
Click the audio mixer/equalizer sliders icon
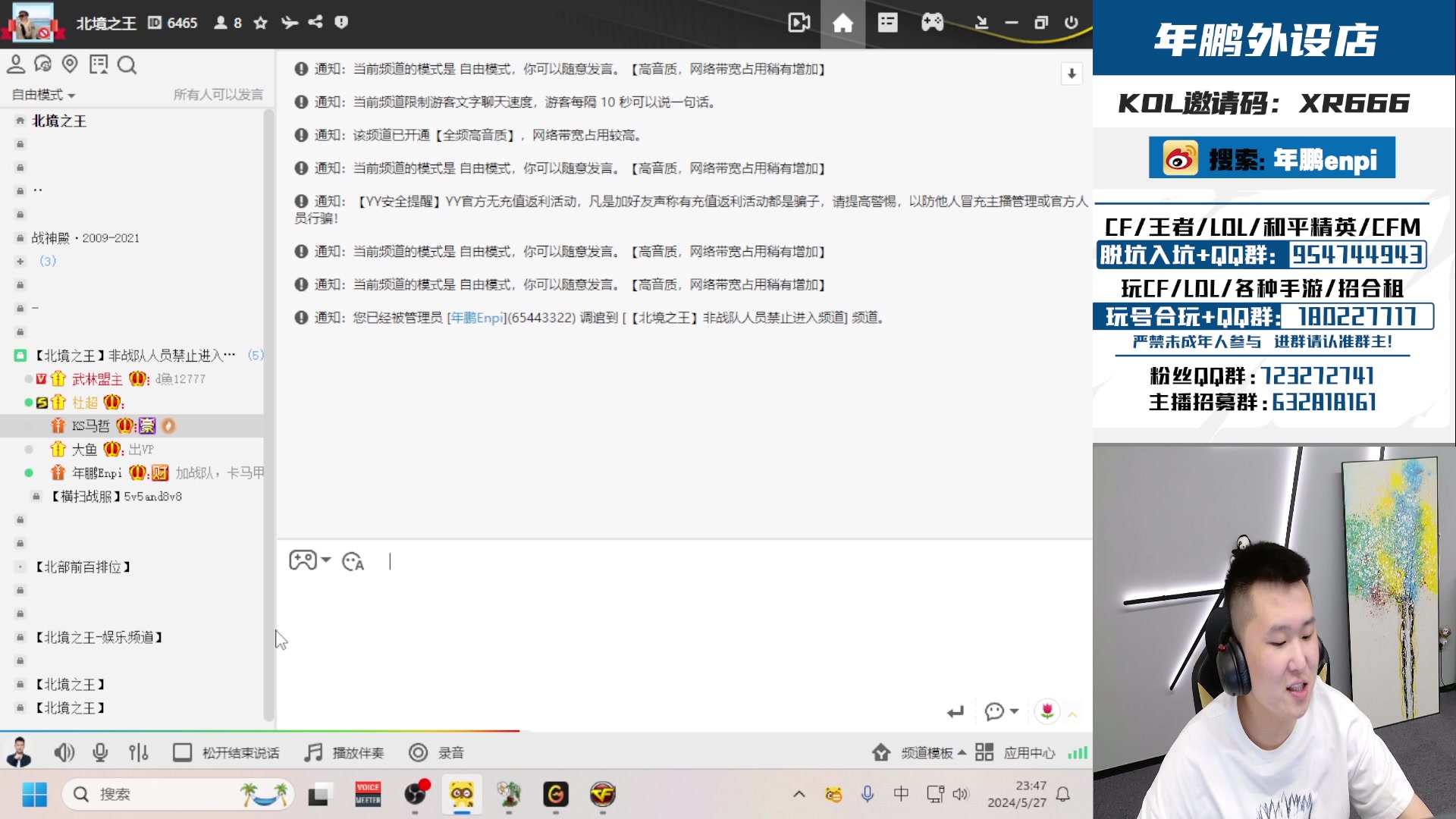139,752
